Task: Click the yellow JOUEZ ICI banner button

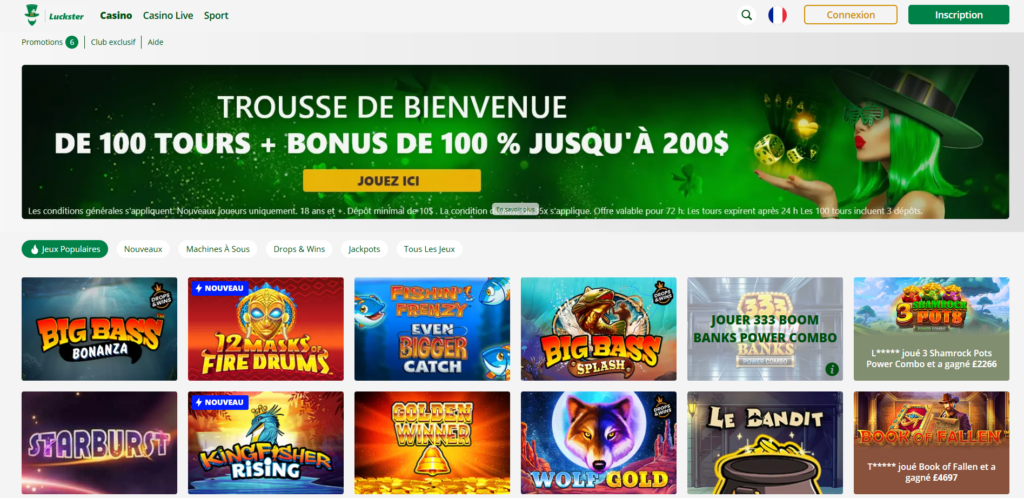Action: point(392,181)
